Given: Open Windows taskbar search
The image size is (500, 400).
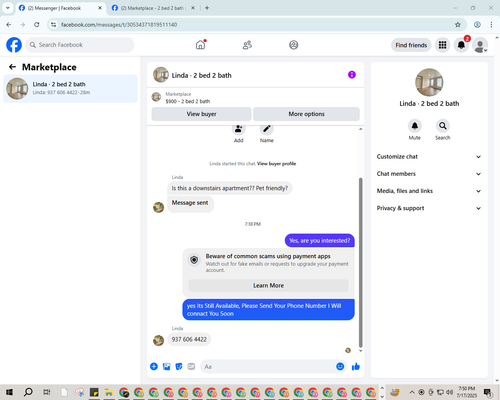Looking at the screenshot, I should [x=28, y=392].
